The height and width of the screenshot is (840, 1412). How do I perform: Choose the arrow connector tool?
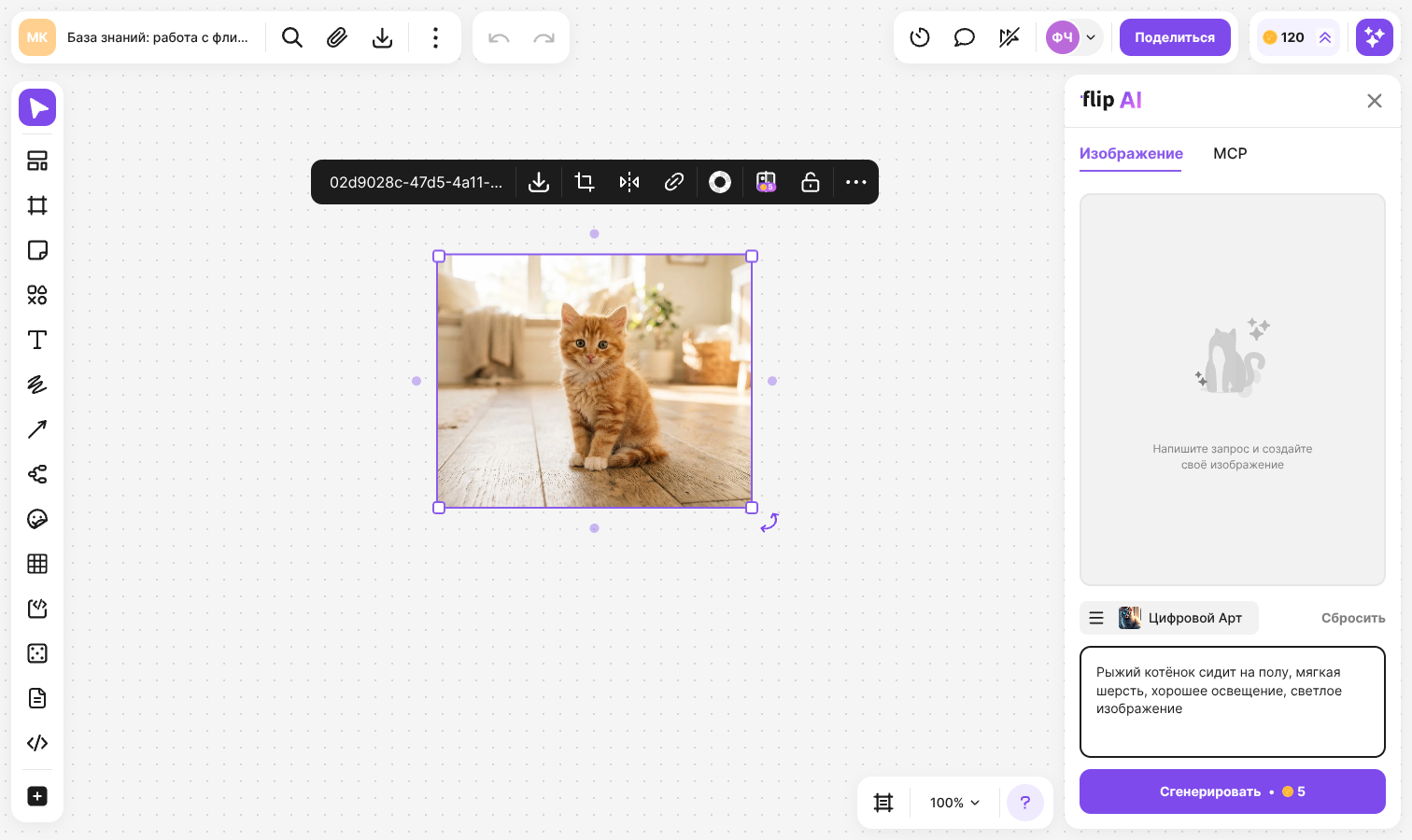[37, 429]
